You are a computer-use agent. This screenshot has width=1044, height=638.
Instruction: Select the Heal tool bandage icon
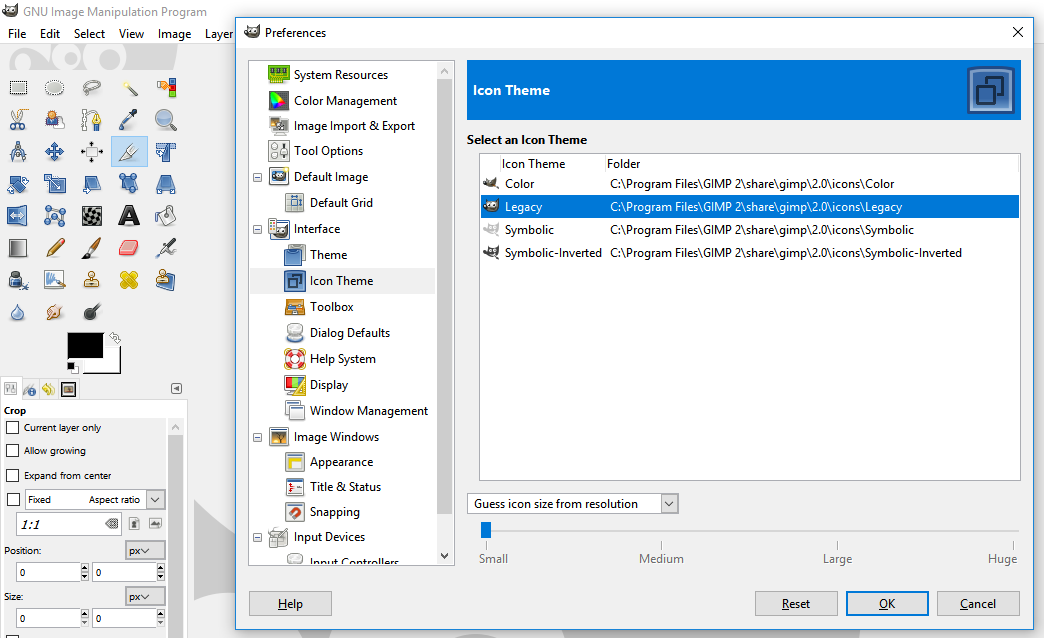point(129,280)
